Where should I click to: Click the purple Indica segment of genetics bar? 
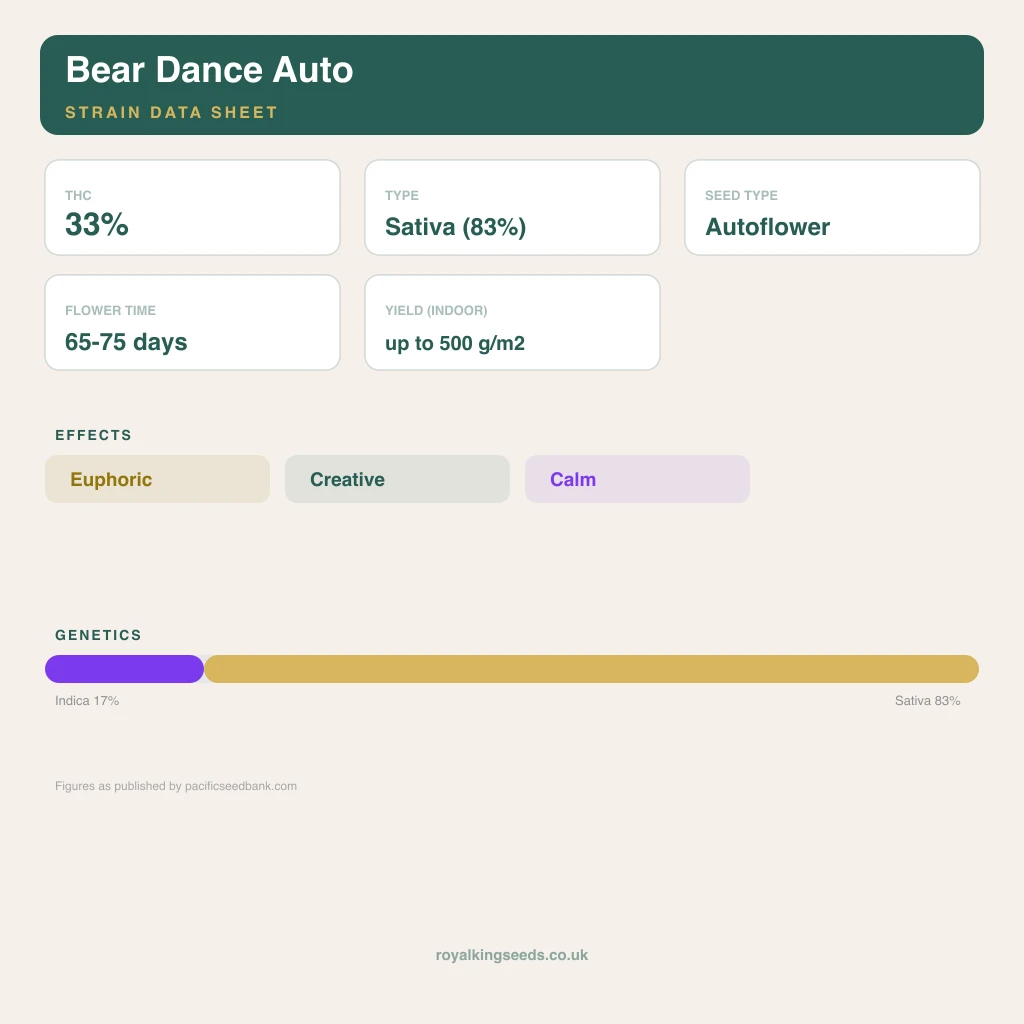click(x=124, y=669)
